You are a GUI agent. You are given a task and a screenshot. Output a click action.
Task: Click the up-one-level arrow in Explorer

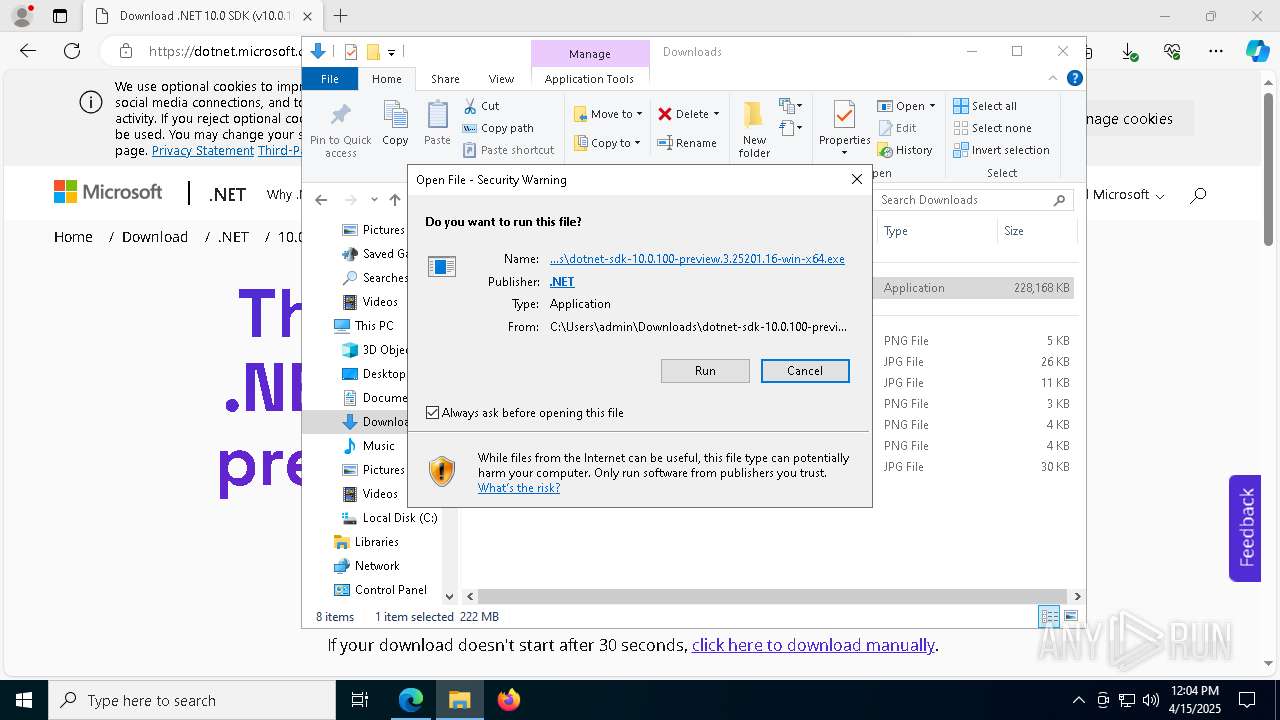coord(395,200)
